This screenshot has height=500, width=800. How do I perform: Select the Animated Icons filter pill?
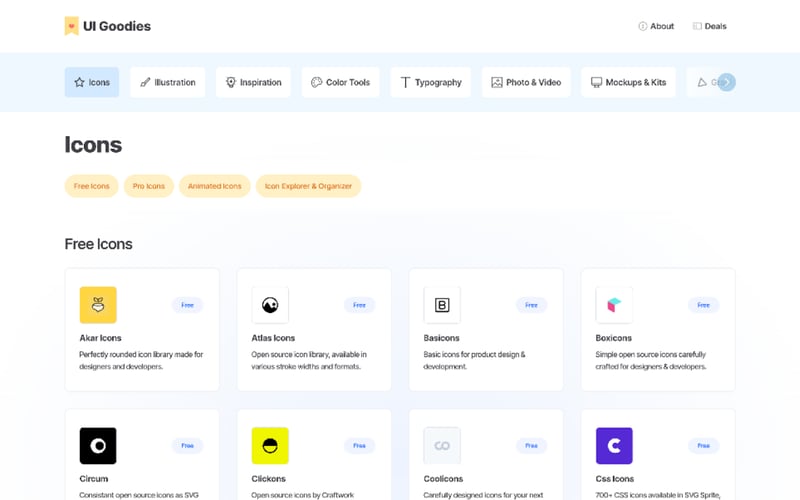click(214, 186)
